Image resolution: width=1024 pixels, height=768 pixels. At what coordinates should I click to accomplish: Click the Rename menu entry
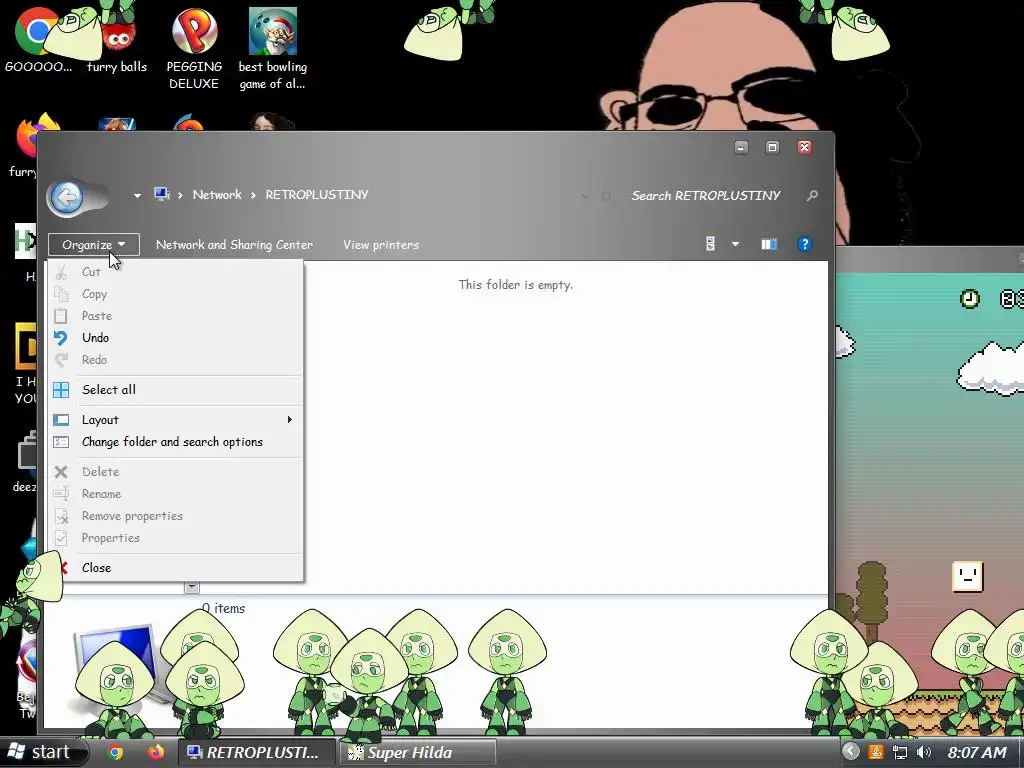click(176, 494)
